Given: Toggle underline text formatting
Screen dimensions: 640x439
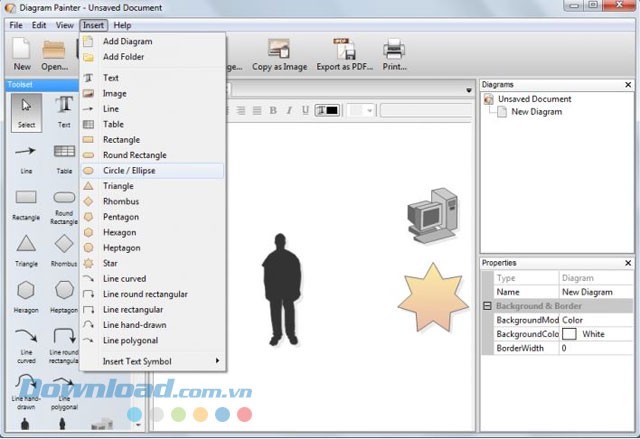Looking at the screenshot, I should [x=305, y=110].
